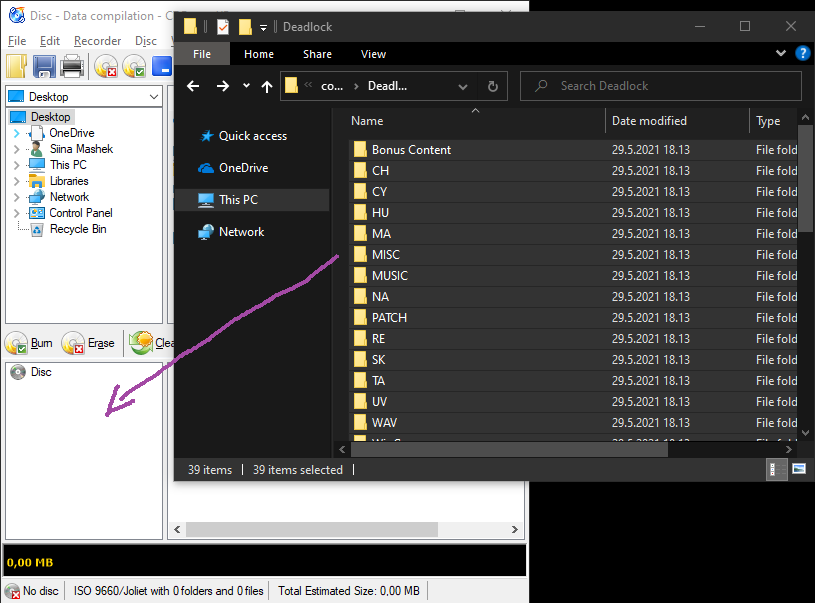
Task: Open recent locations dropdown arrow in Explorer
Action: click(246, 86)
